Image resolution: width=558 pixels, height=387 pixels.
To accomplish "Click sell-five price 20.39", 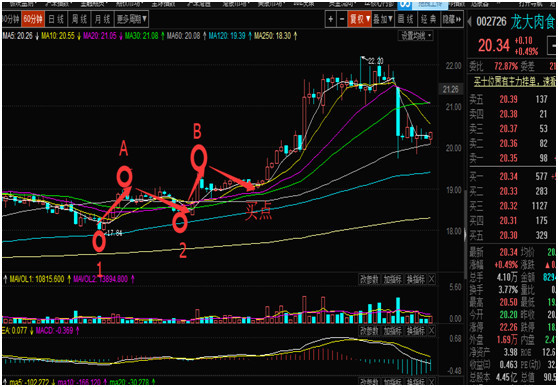I will 509,99.
